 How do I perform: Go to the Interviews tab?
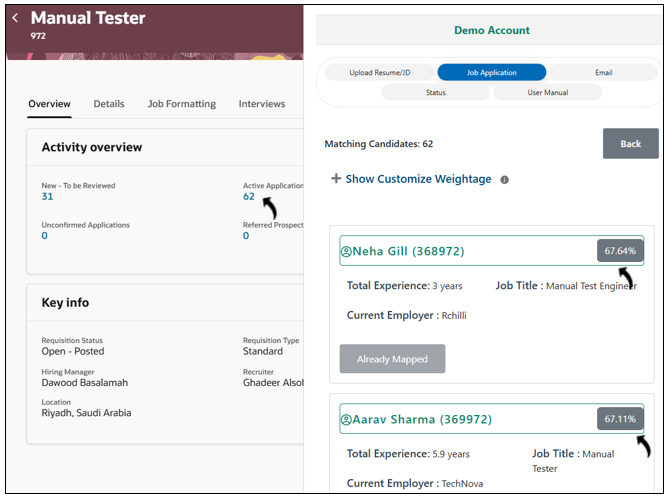[261, 104]
